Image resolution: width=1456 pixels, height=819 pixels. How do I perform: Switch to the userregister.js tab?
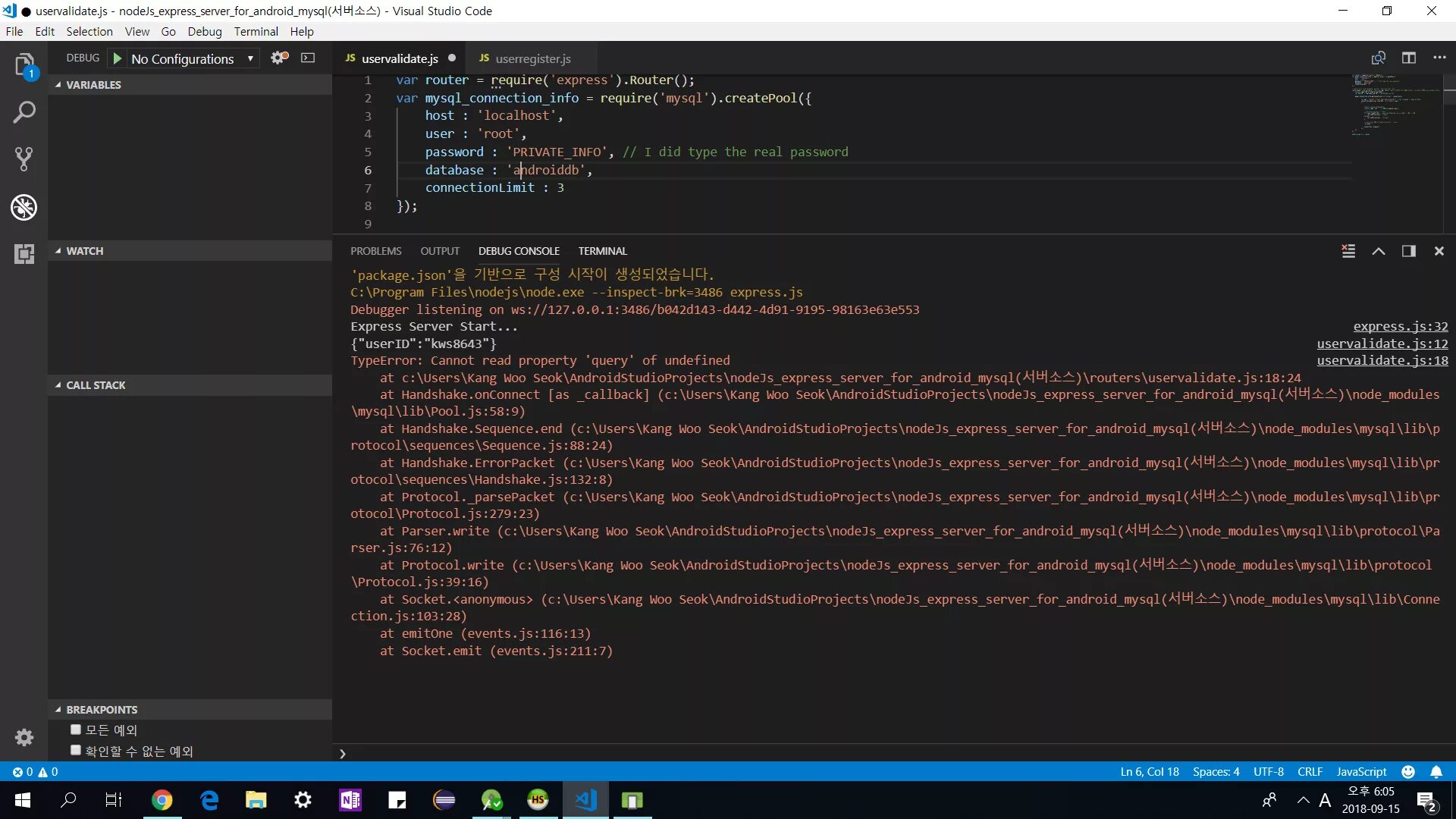532,58
